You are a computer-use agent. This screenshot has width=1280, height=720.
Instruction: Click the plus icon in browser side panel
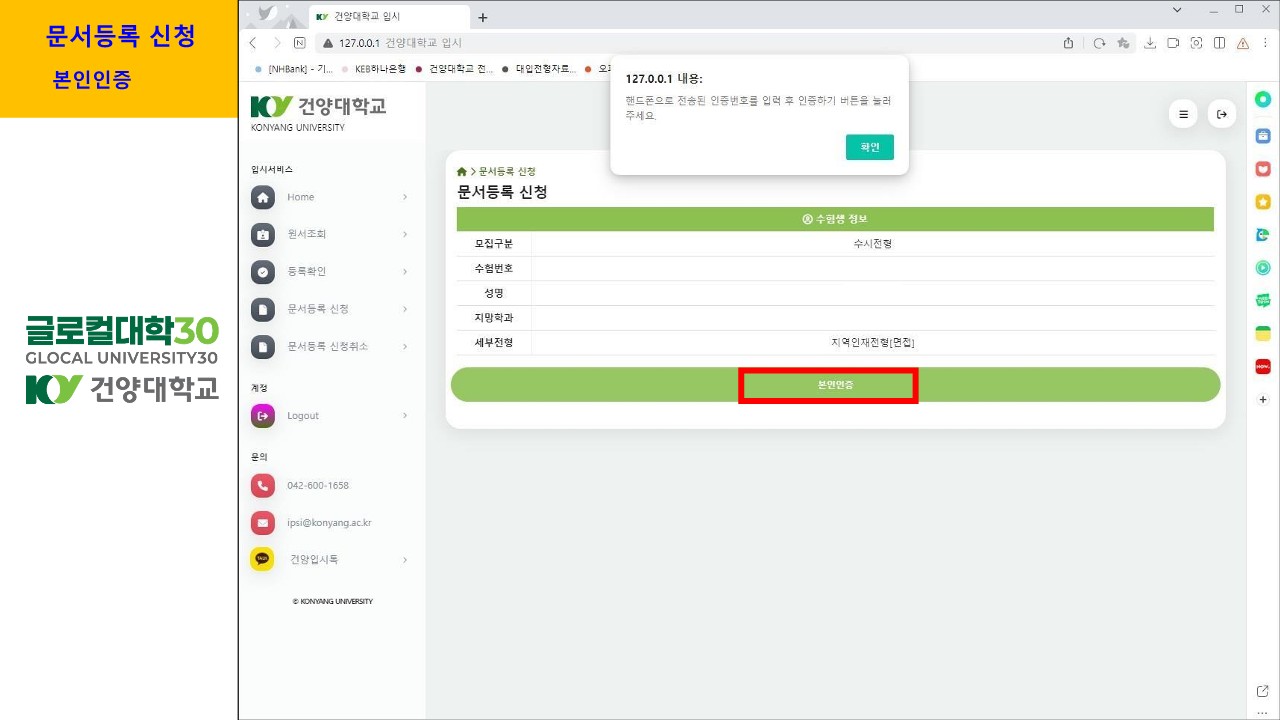click(1263, 399)
